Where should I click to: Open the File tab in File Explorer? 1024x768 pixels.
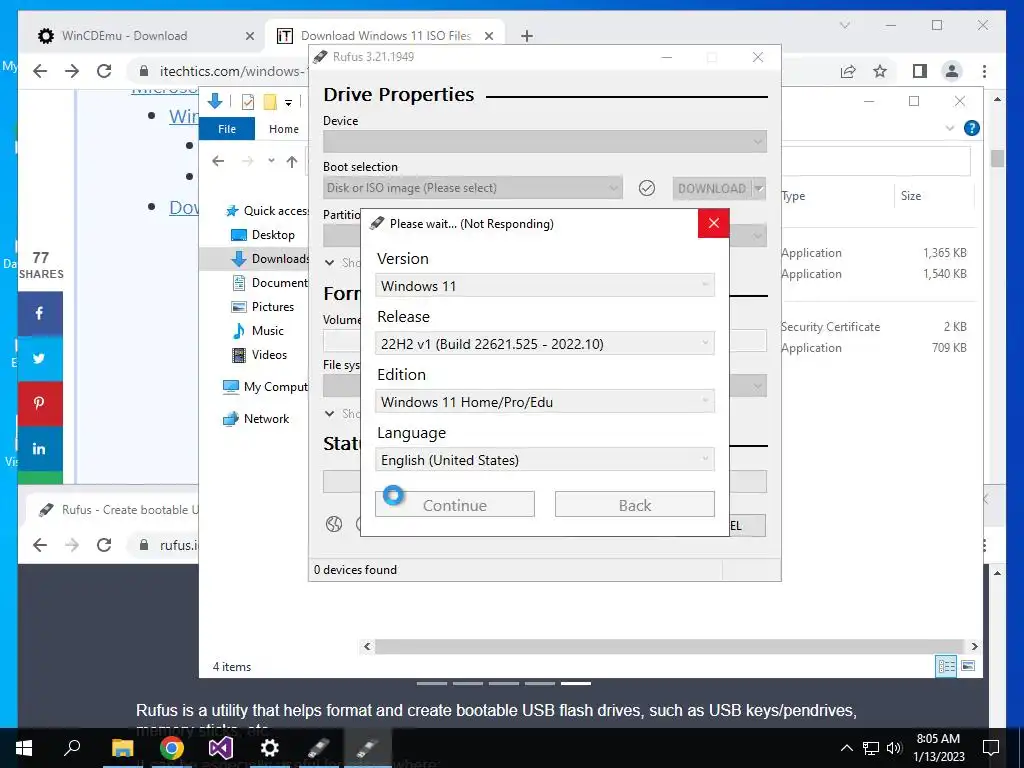[227, 129]
